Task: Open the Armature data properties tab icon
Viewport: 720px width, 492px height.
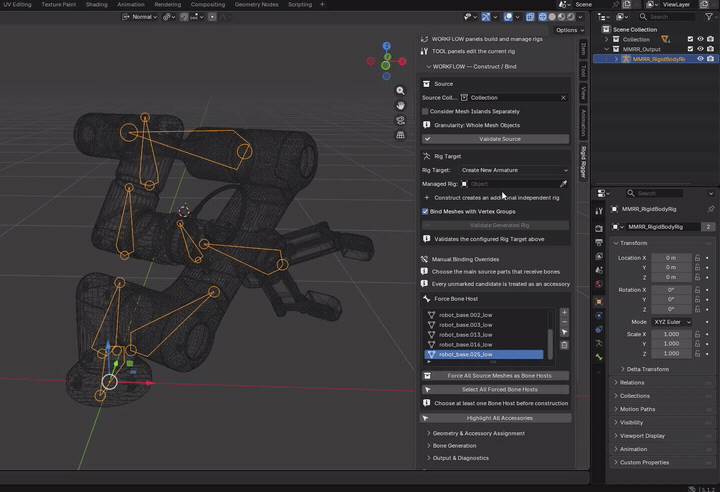Action: click(x=599, y=343)
